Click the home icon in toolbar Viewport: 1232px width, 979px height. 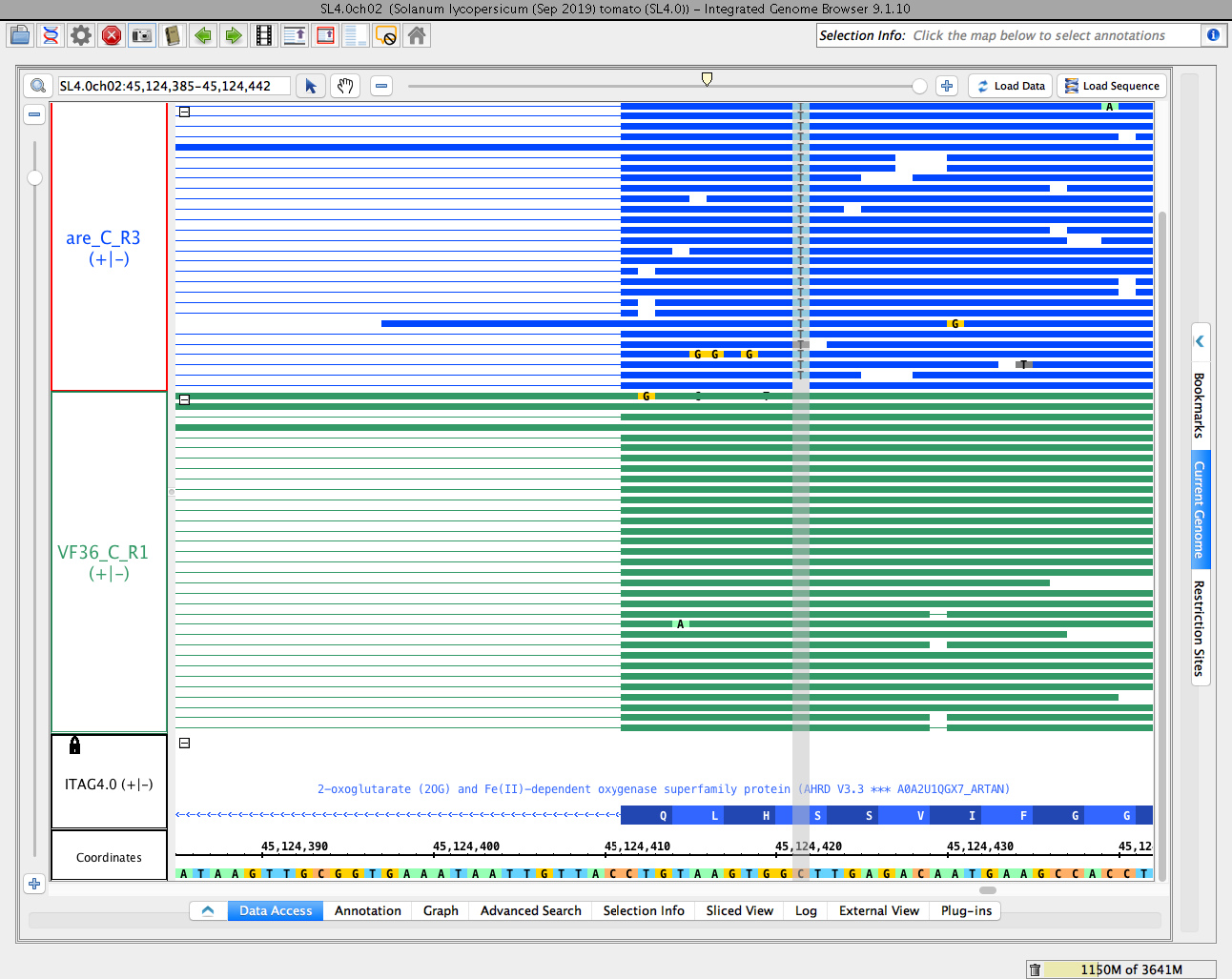[417, 36]
